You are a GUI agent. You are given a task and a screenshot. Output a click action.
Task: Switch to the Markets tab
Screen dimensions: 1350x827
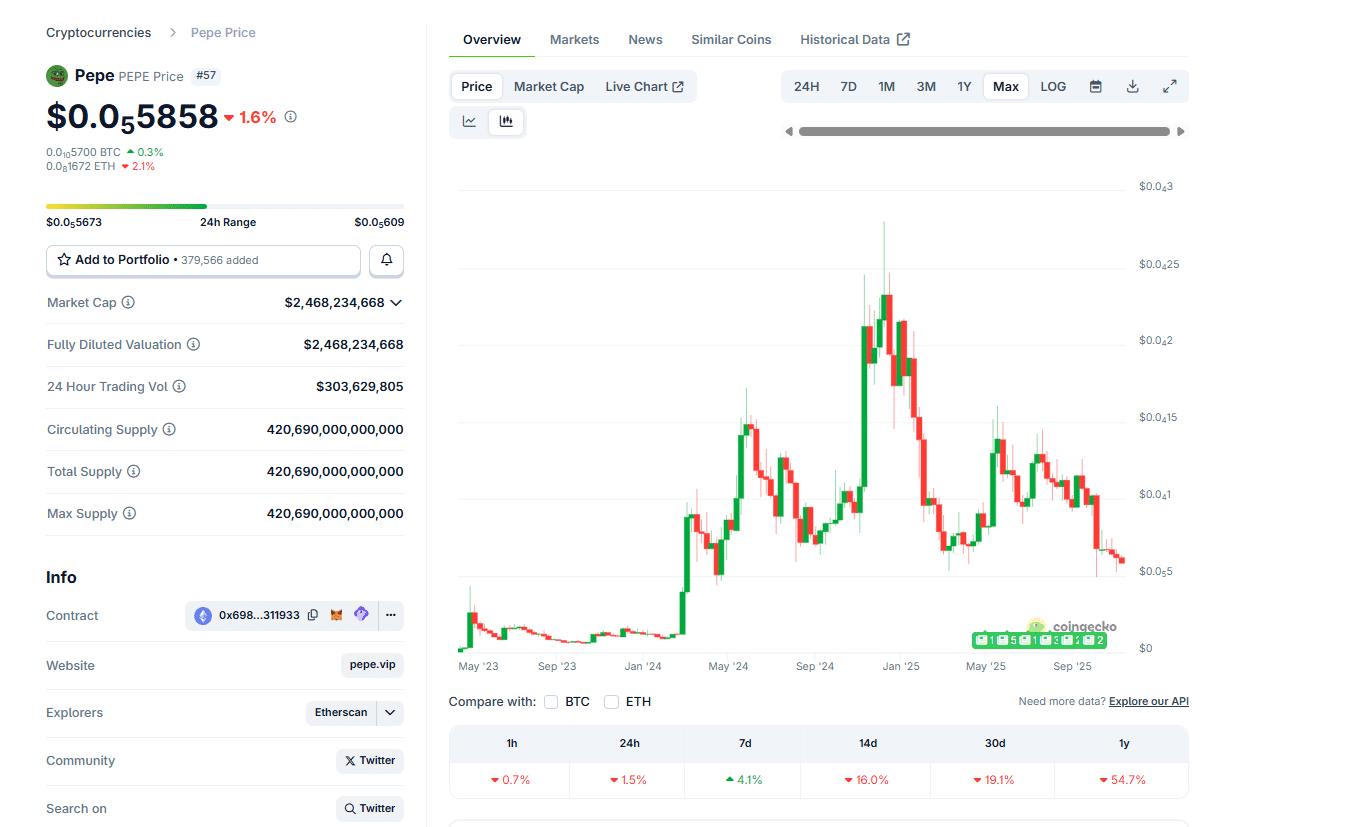tap(574, 39)
